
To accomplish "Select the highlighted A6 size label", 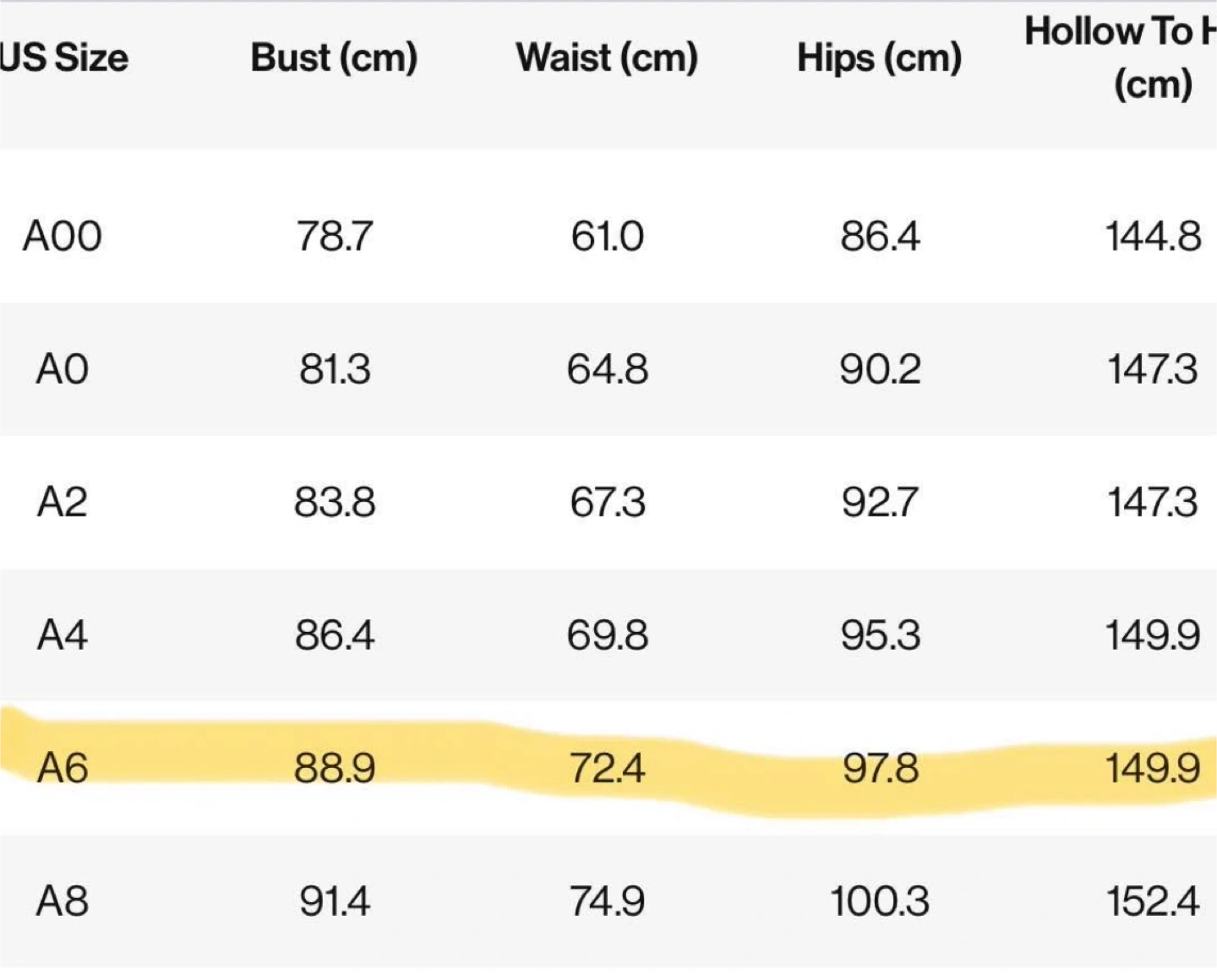I will [63, 768].
